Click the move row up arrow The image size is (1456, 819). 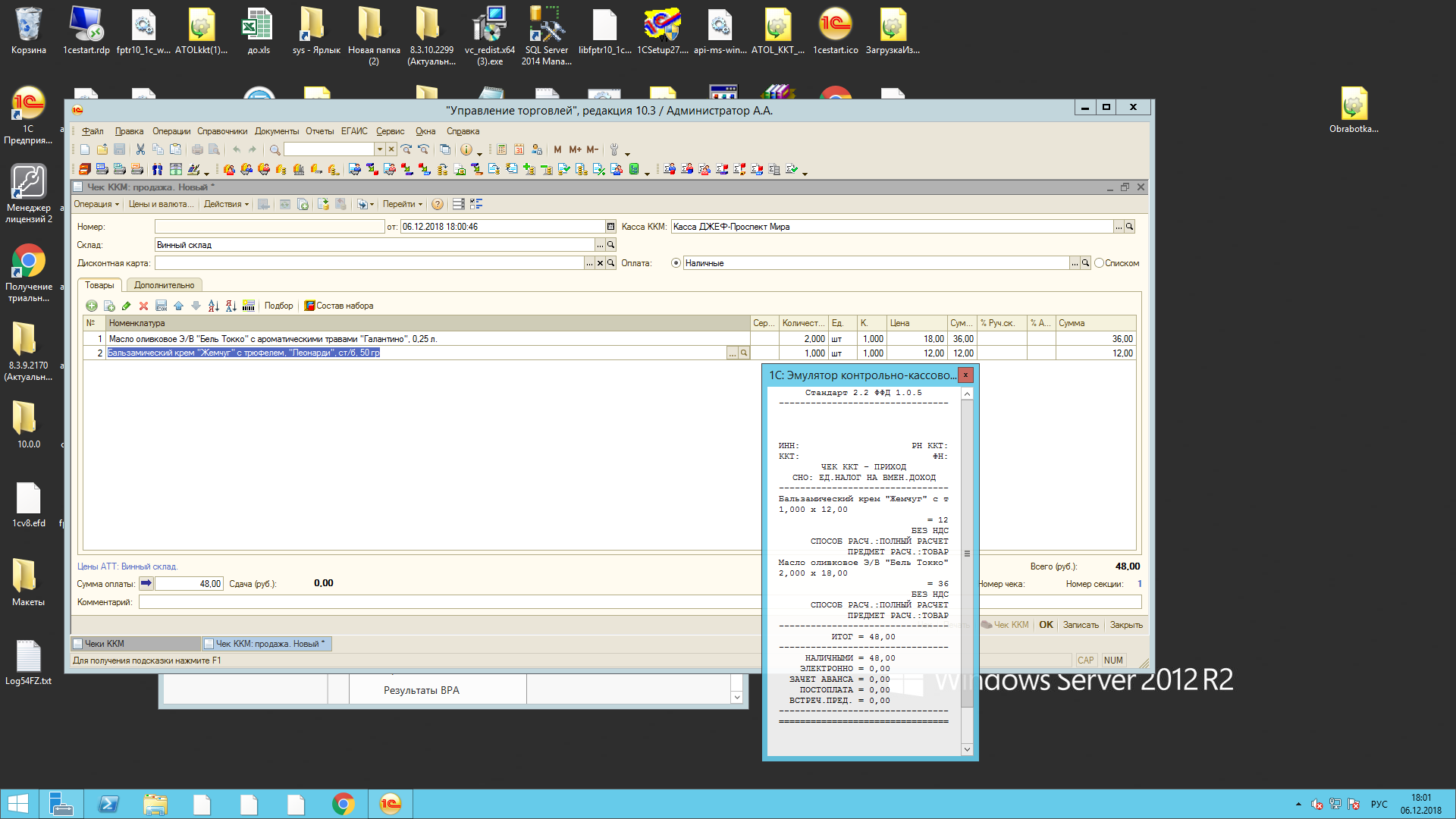[x=178, y=306]
